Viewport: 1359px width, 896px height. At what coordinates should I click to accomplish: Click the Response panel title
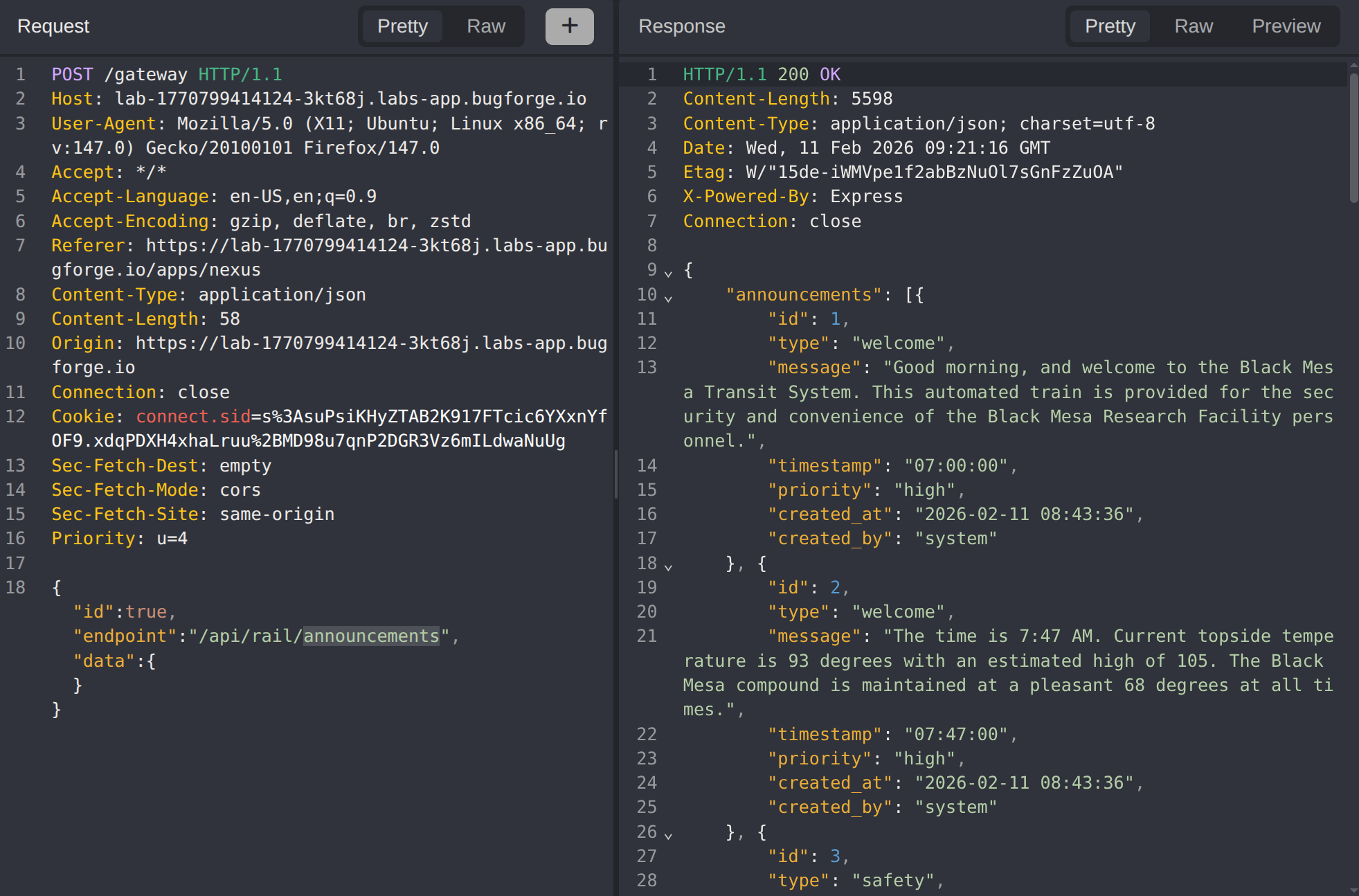click(681, 26)
